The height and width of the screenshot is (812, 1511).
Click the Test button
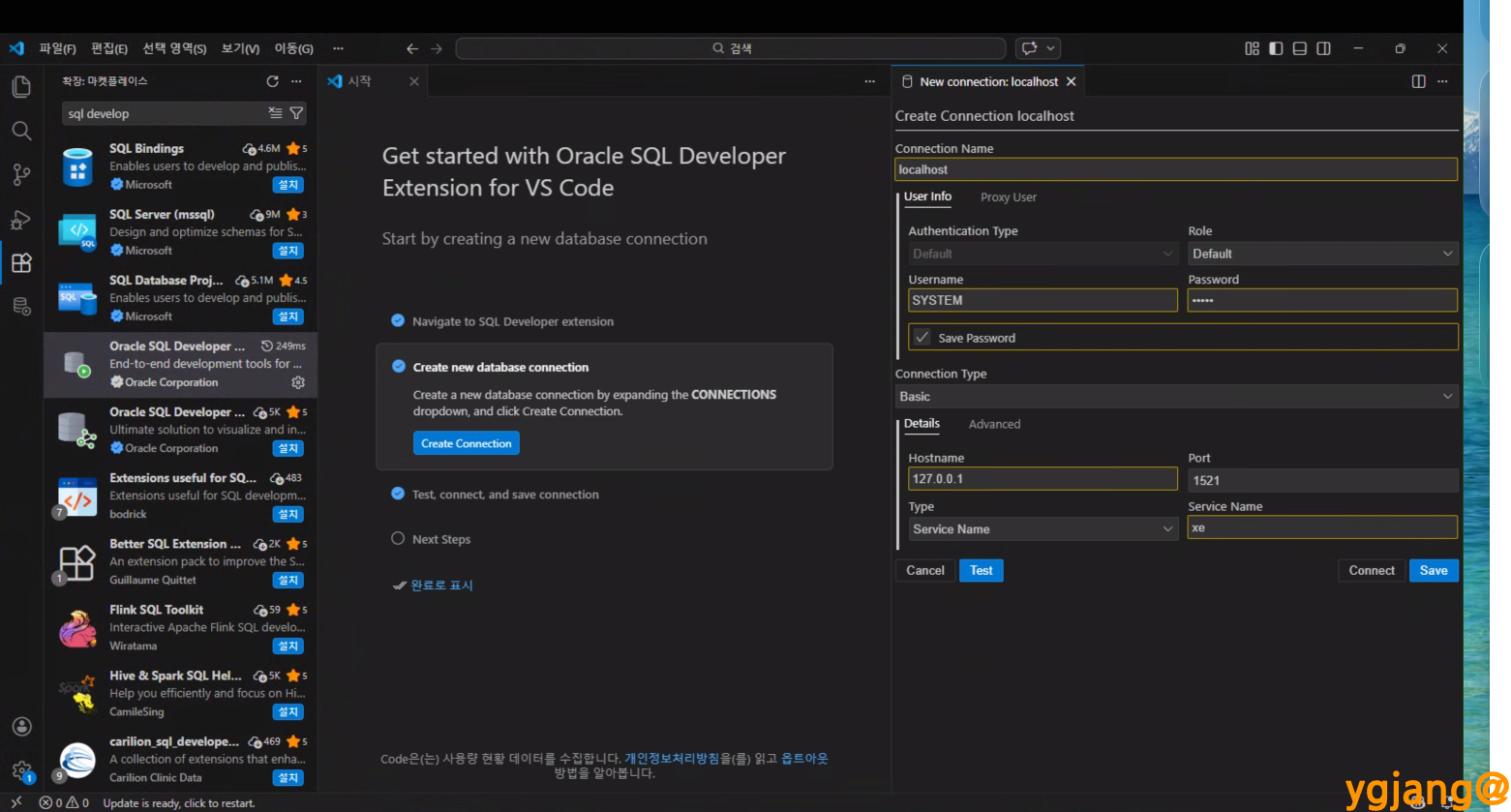(982, 570)
